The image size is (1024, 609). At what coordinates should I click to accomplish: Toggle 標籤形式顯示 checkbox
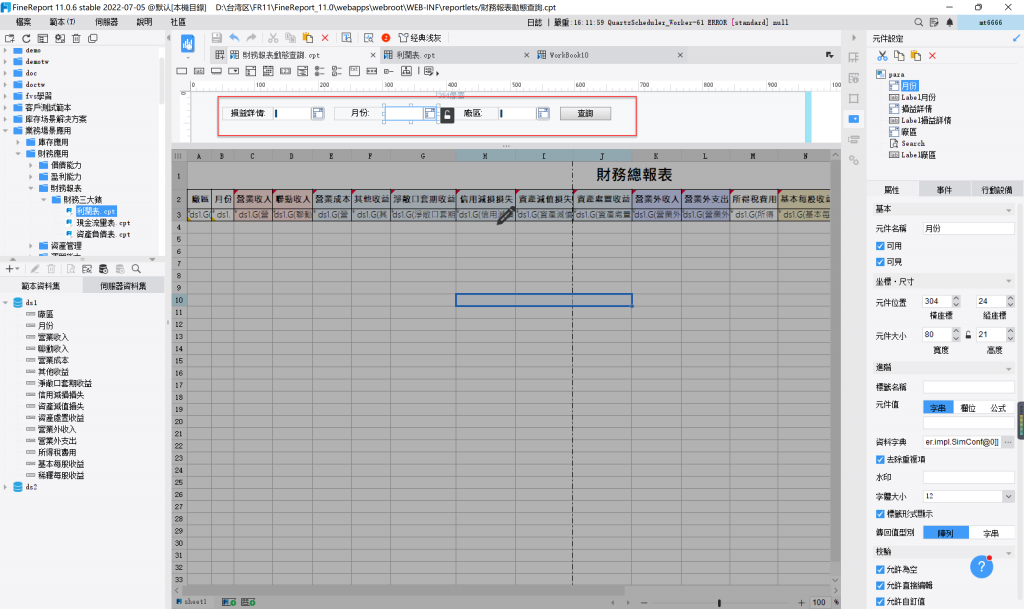[880, 514]
